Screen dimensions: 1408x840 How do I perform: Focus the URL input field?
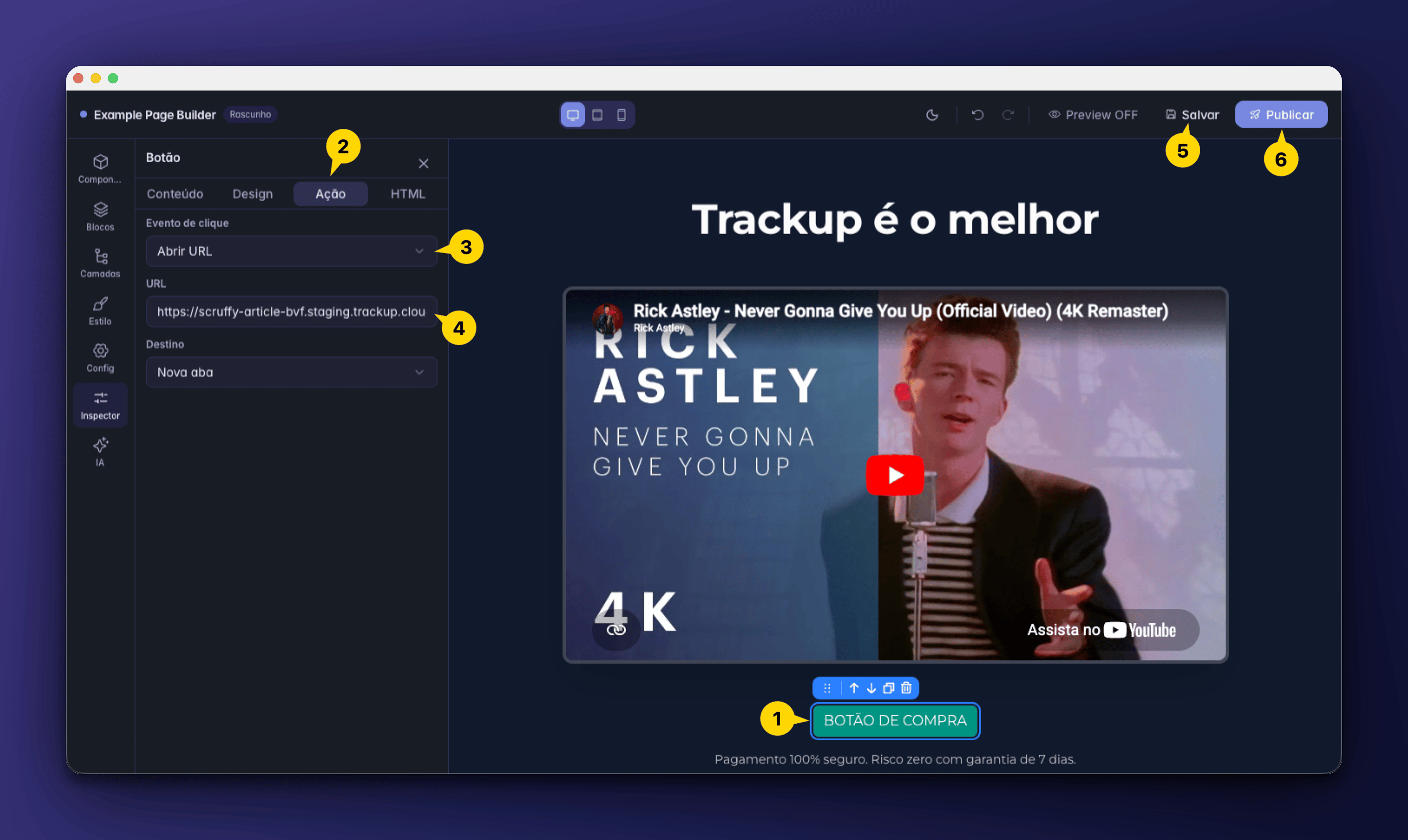click(291, 311)
